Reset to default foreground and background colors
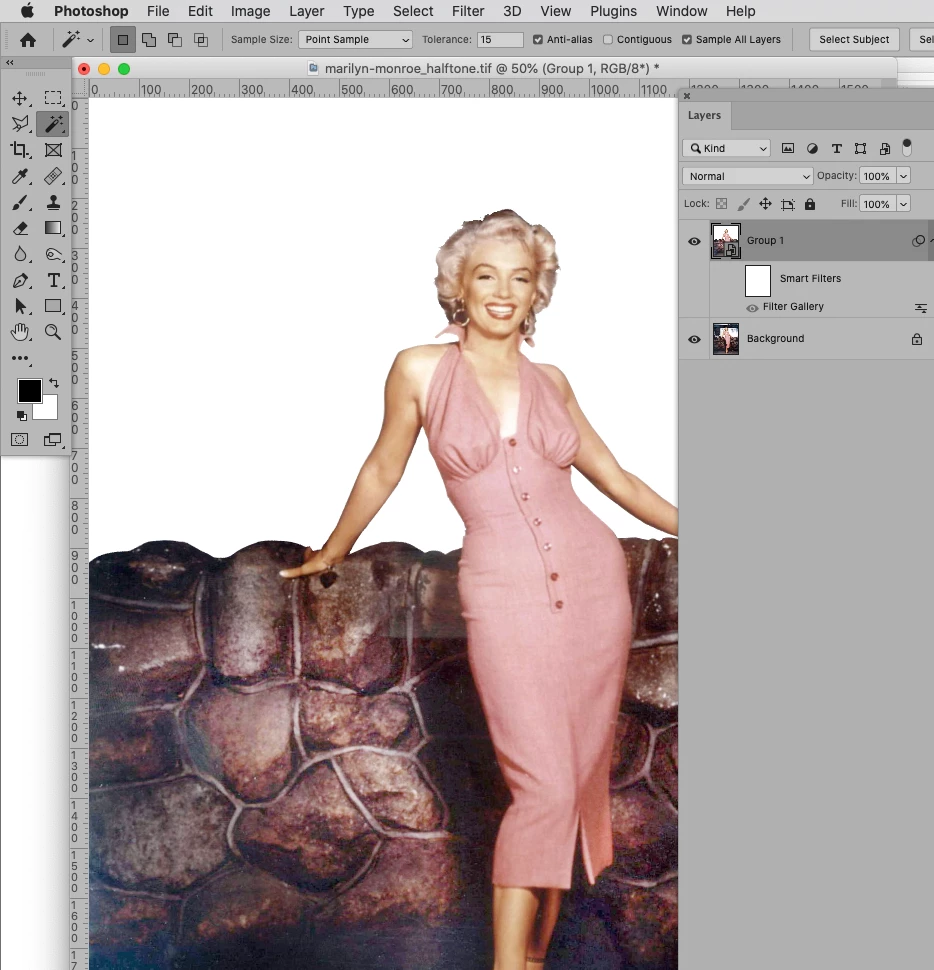 pyautogui.click(x=22, y=415)
